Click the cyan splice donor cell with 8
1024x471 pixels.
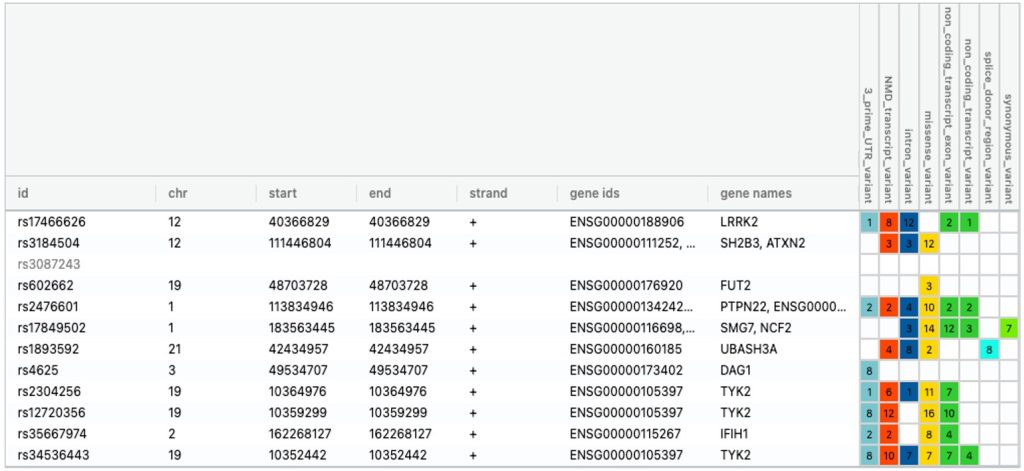coord(989,349)
